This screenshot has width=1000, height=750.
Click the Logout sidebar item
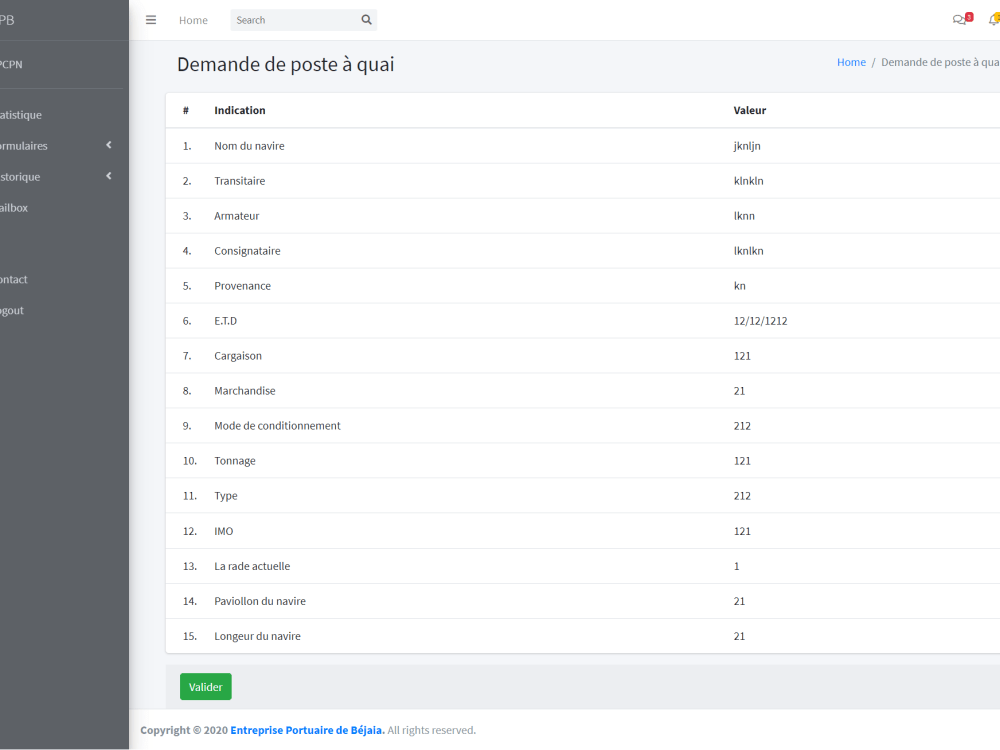pos(11,311)
